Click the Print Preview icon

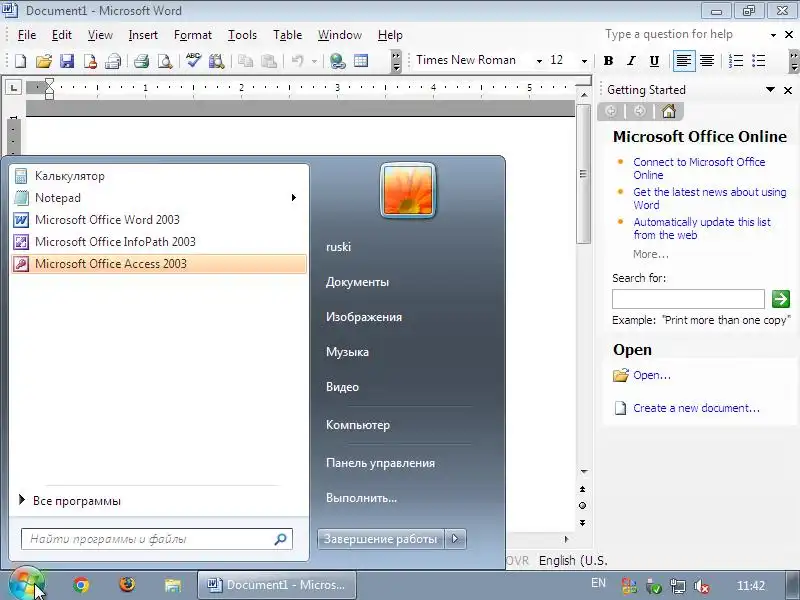tap(164, 61)
